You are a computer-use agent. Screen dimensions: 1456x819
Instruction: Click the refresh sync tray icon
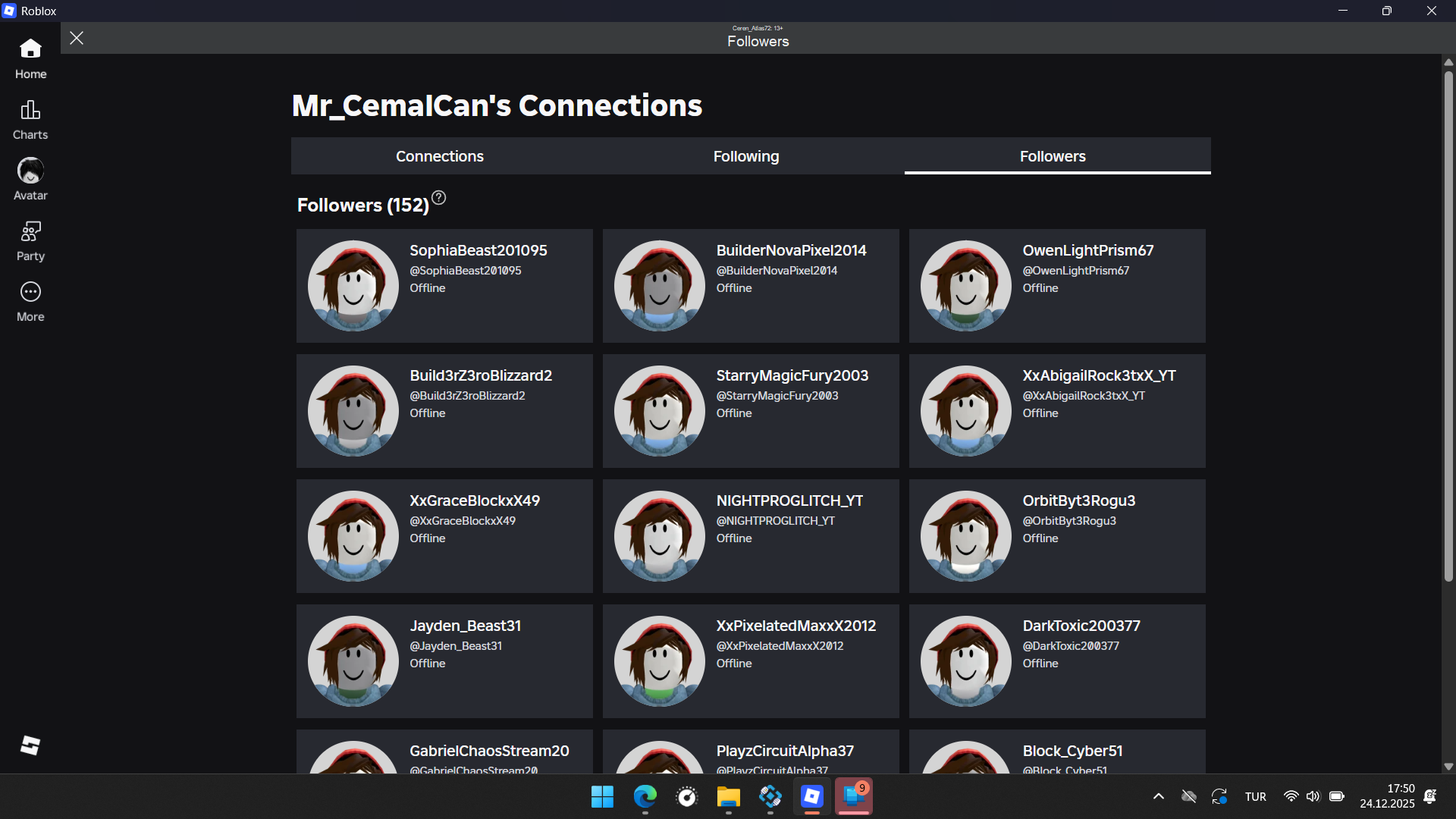coord(1219,796)
